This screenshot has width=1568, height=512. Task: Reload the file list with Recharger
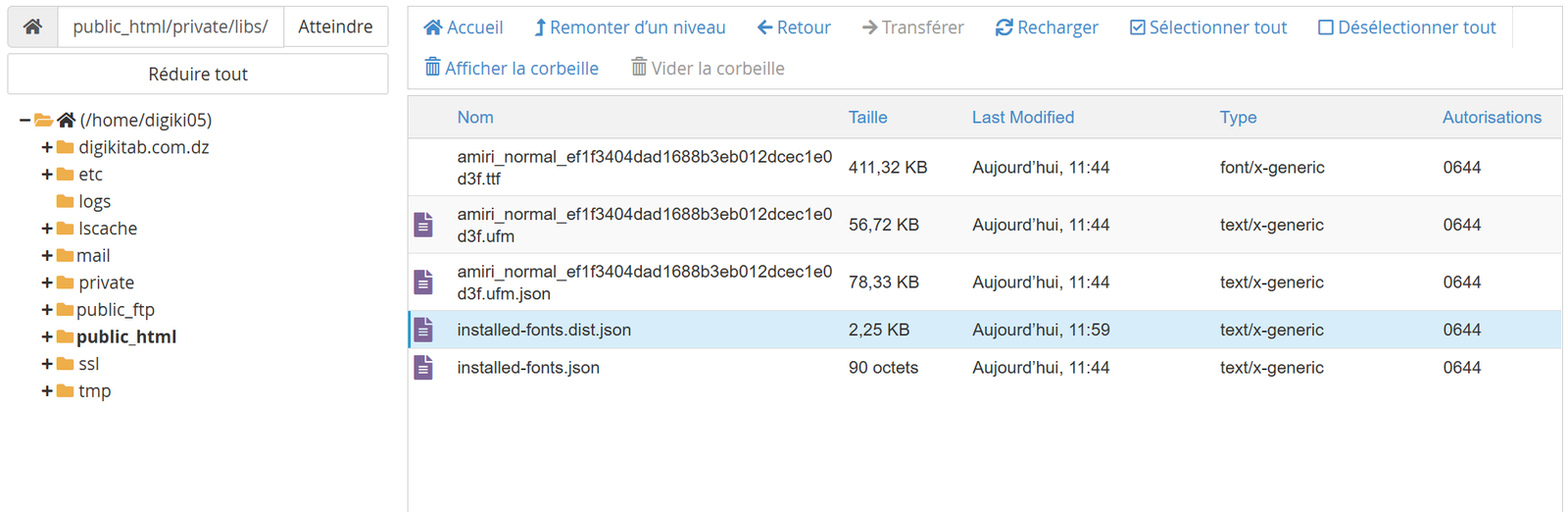point(1046,27)
